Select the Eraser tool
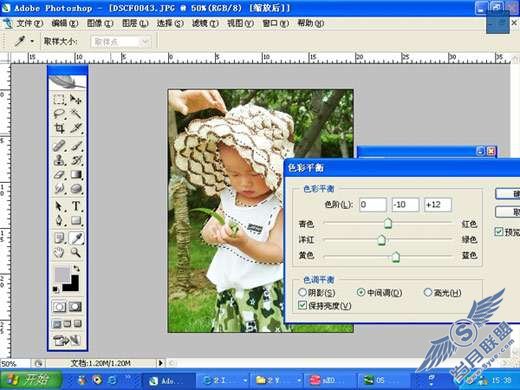This screenshot has height=390, width=520. [x=59, y=174]
